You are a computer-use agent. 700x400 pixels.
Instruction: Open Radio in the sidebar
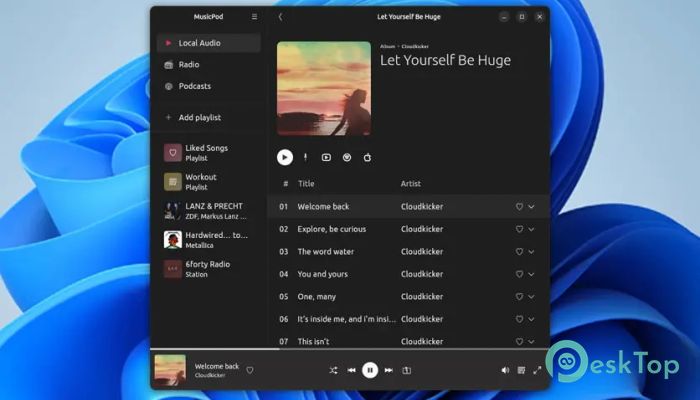click(208, 64)
